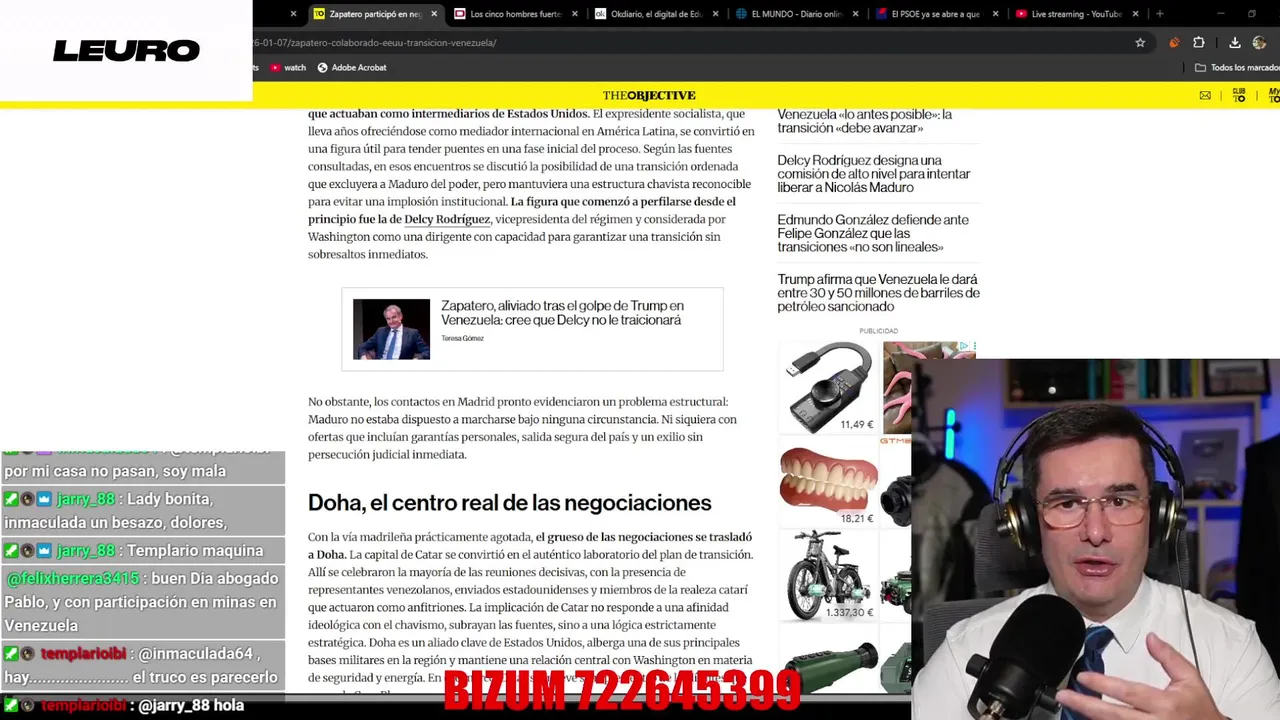Open the Zapatero related article thumbnail
The height and width of the screenshot is (720, 1280).
[x=391, y=329]
